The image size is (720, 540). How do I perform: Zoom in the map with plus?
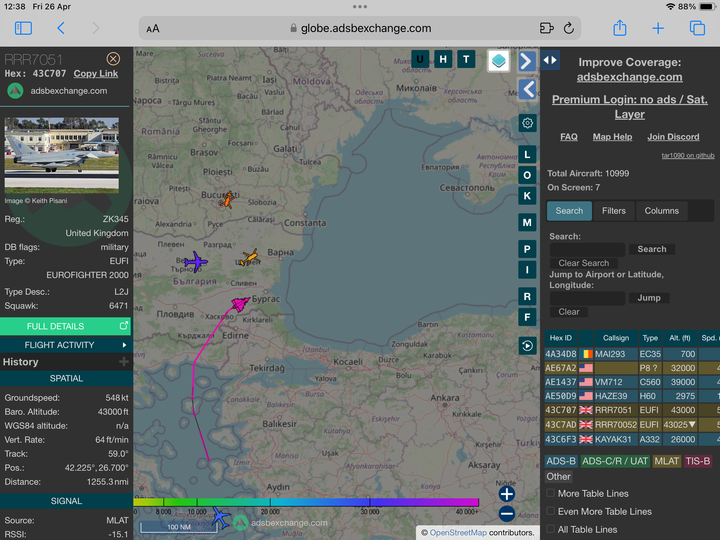click(x=507, y=494)
